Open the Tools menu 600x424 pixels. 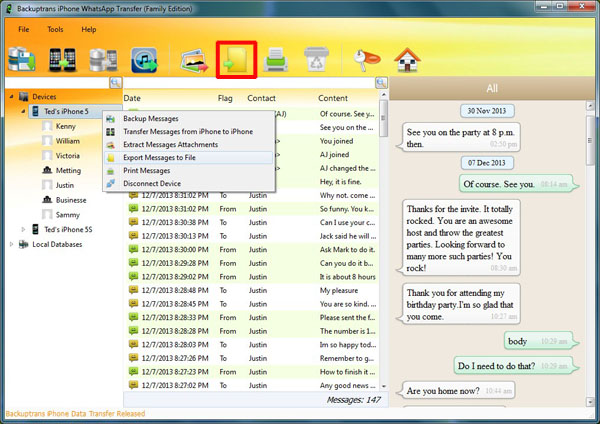(x=55, y=29)
